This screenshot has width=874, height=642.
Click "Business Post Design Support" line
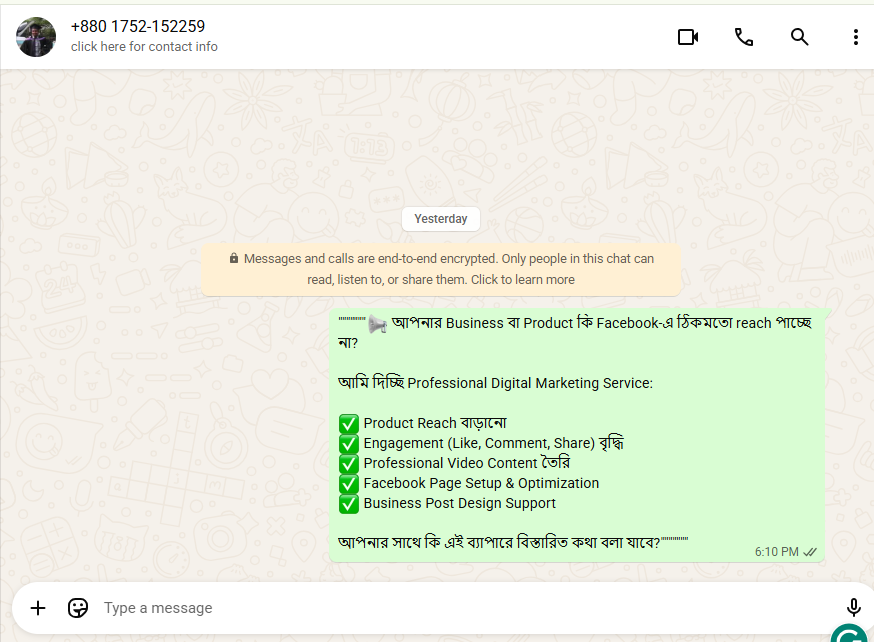coord(459,504)
